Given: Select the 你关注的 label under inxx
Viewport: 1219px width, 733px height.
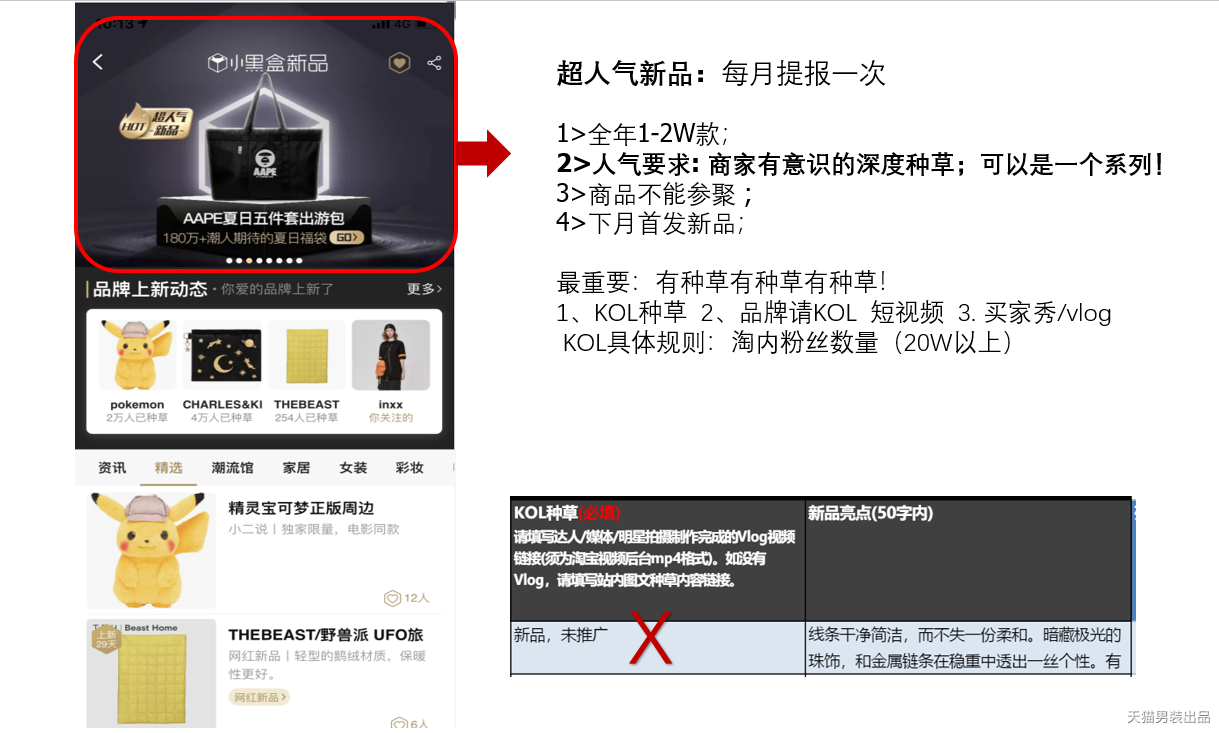Looking at the screenshot, I should [390, 418].
